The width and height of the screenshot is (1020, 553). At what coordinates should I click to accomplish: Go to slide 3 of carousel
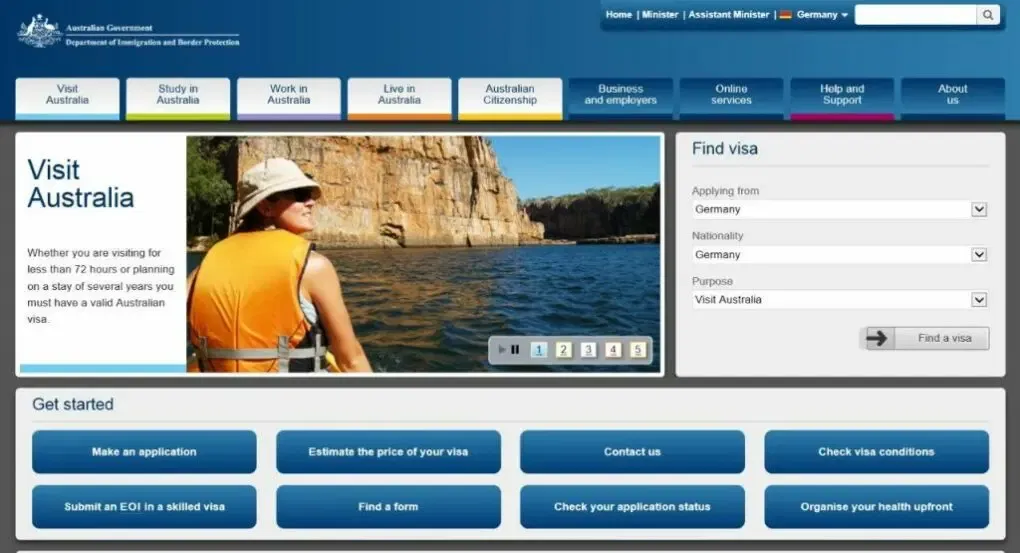(x=589, y=350)
